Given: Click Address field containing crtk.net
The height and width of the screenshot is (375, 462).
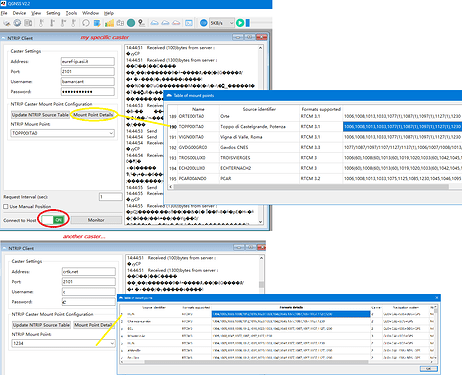Looking at the screenshot, I should tap(89, 272).
